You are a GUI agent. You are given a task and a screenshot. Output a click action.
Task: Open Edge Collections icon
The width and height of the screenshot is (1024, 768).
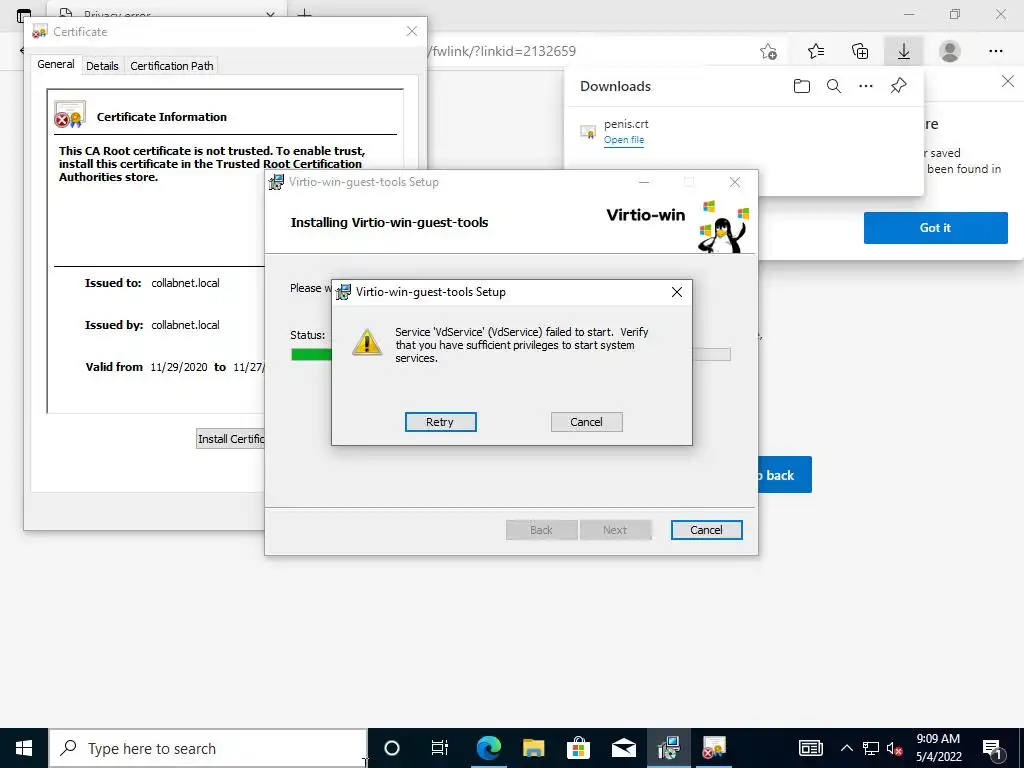860,51
